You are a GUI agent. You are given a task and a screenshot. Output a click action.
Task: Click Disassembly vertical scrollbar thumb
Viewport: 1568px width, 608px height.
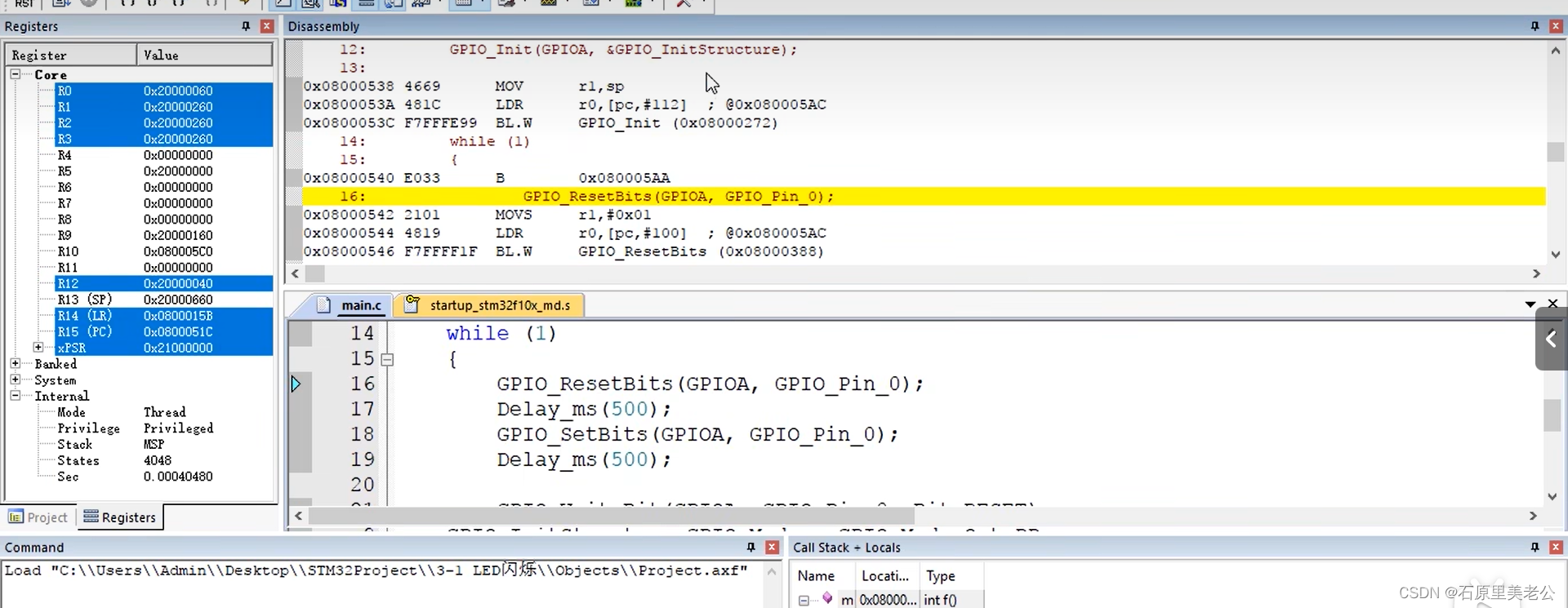(x=1556, y=152)
